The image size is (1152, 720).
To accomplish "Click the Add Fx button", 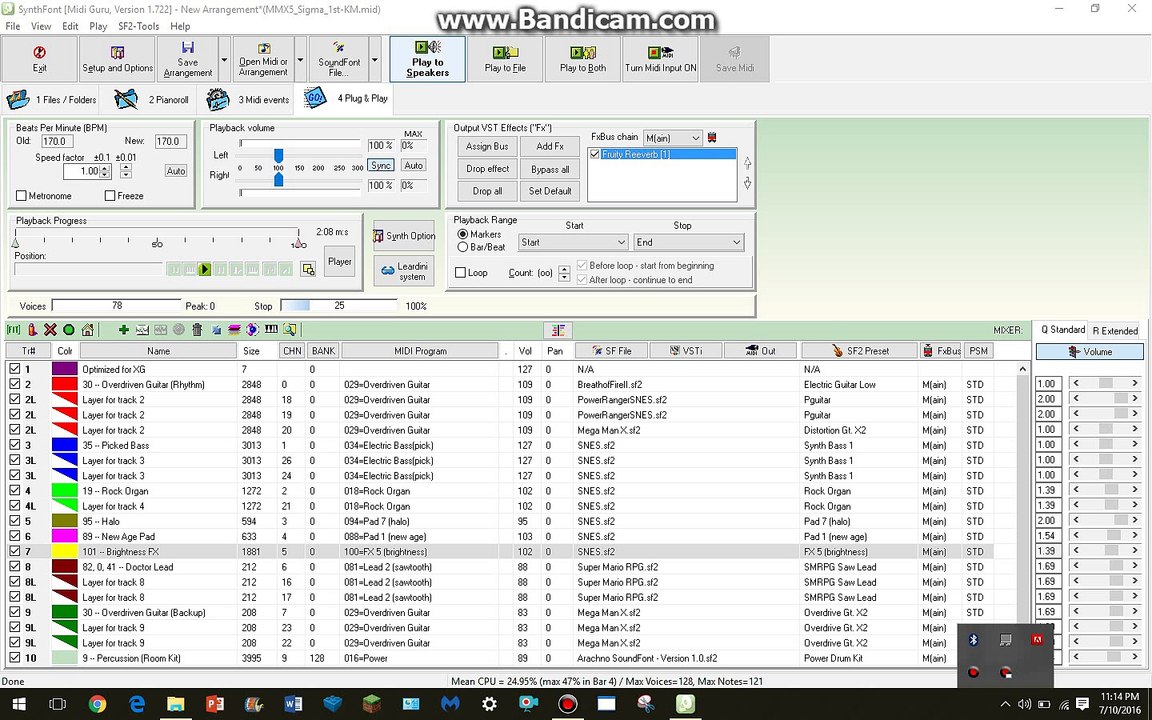I will pyautogui.click(x=550, y=146).
